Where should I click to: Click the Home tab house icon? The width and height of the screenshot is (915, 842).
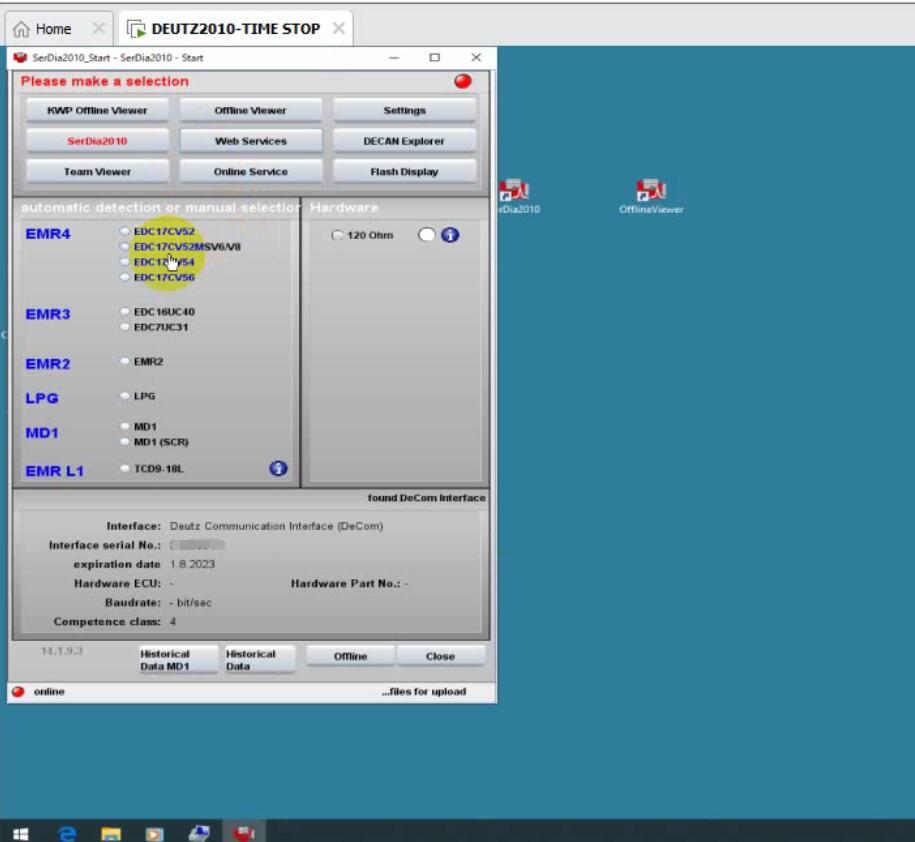point(21,29)
